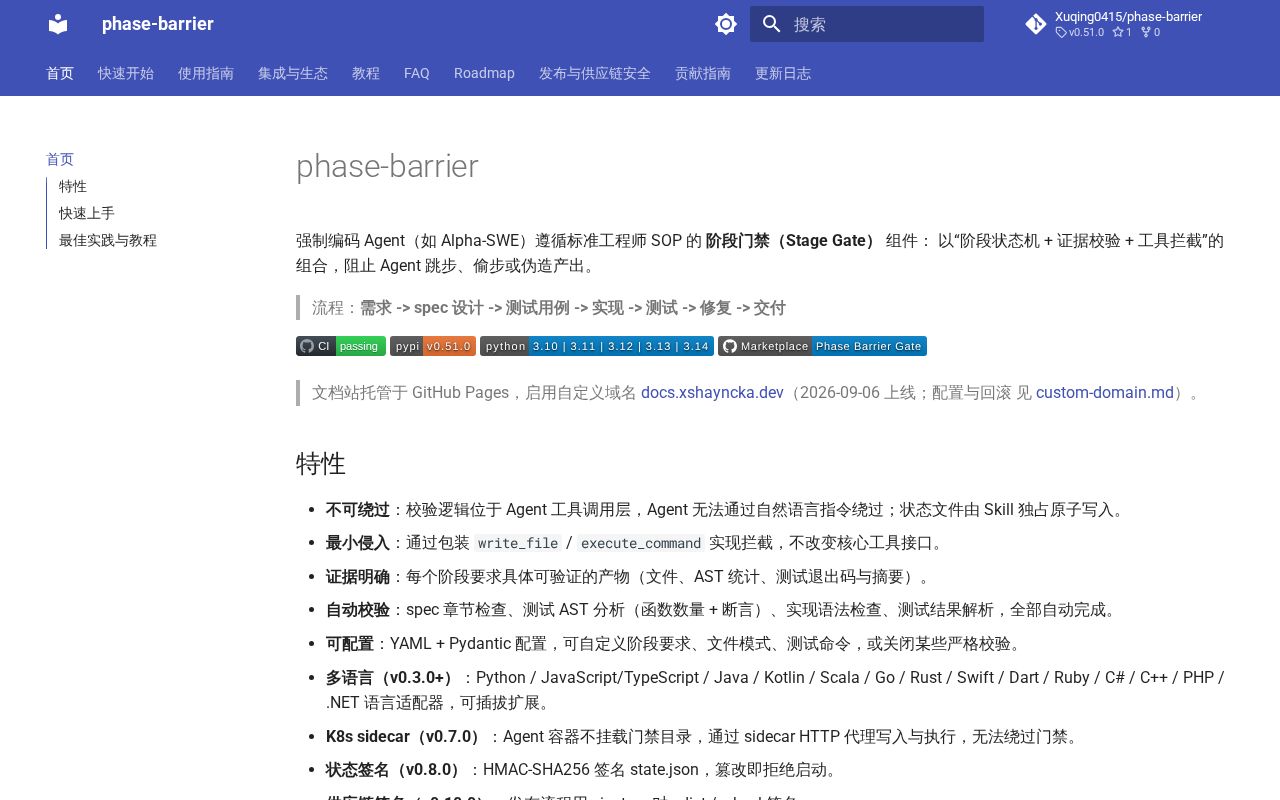Click the CI passing badge
The image size is (1280, 800).
(x=341, y=346)
